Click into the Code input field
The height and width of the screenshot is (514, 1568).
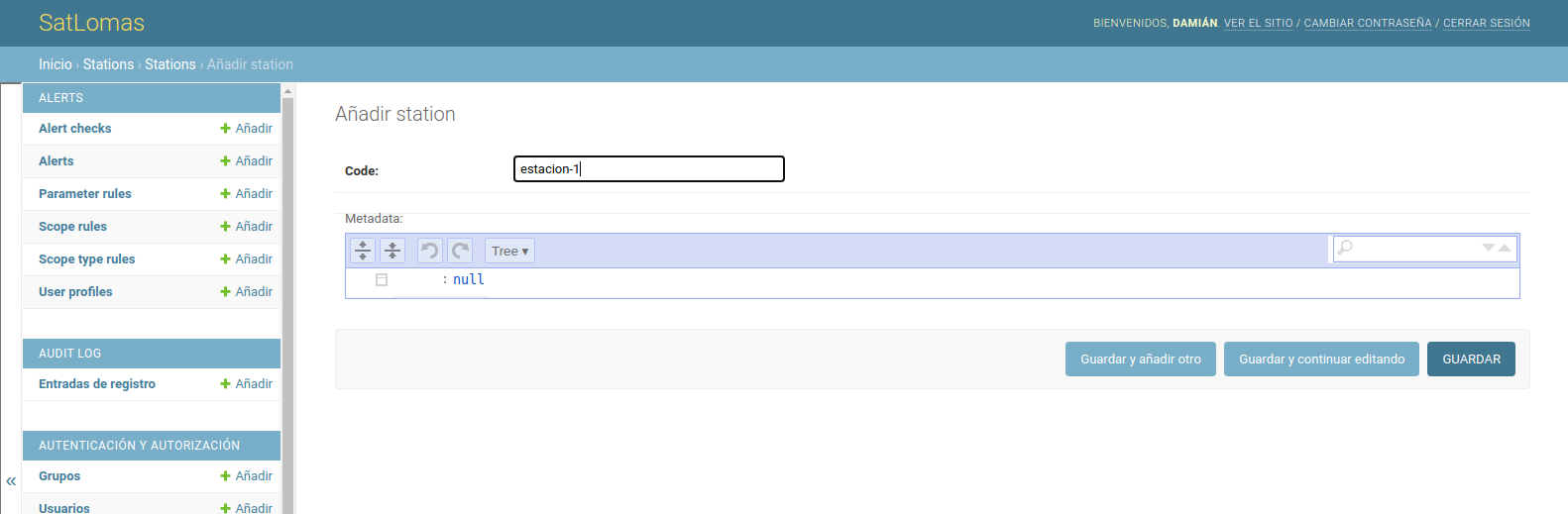pyautogui.click(x=649, y=169)
